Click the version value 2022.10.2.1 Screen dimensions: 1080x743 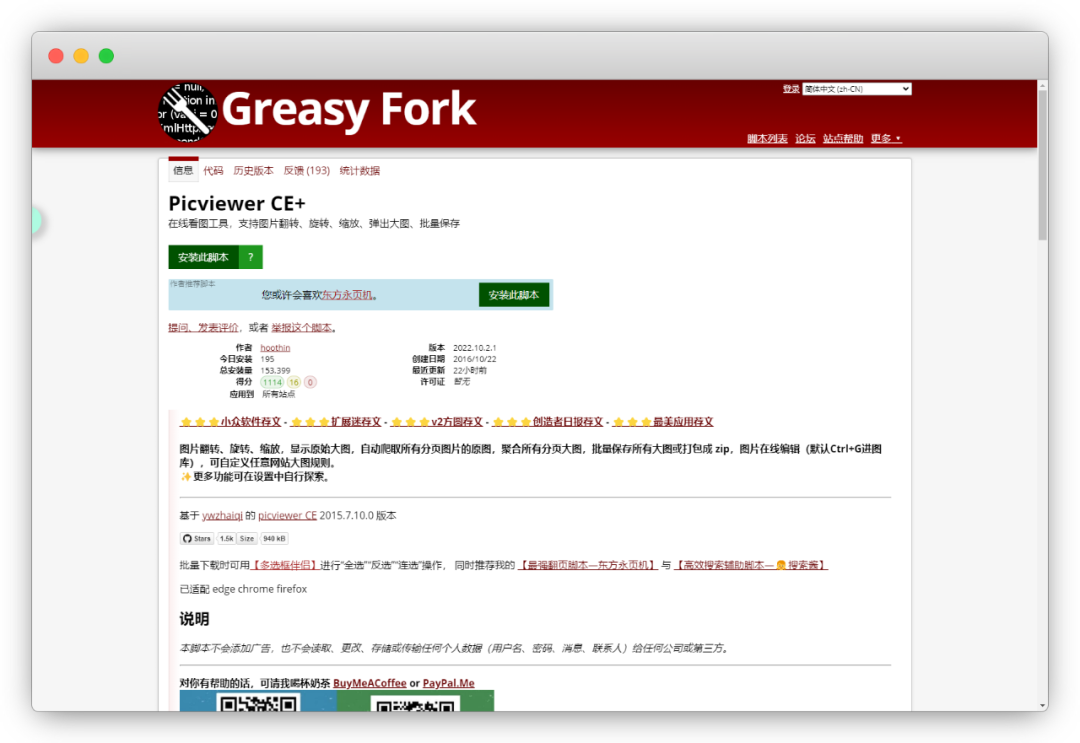(x=475, y=348)
